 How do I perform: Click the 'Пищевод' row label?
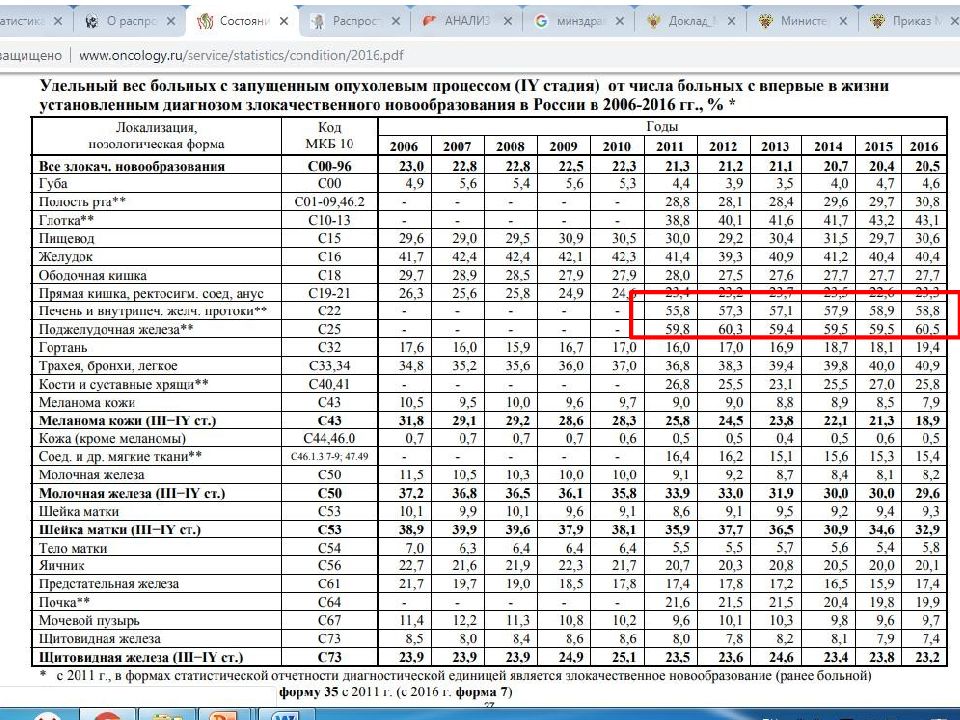tap(67, 238)
